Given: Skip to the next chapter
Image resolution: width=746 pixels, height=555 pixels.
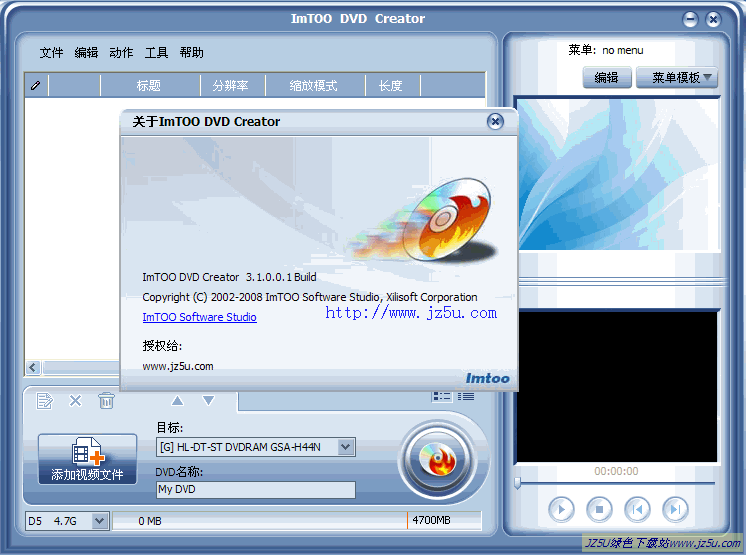Looking at the screenshot, I should pos(676,510).
